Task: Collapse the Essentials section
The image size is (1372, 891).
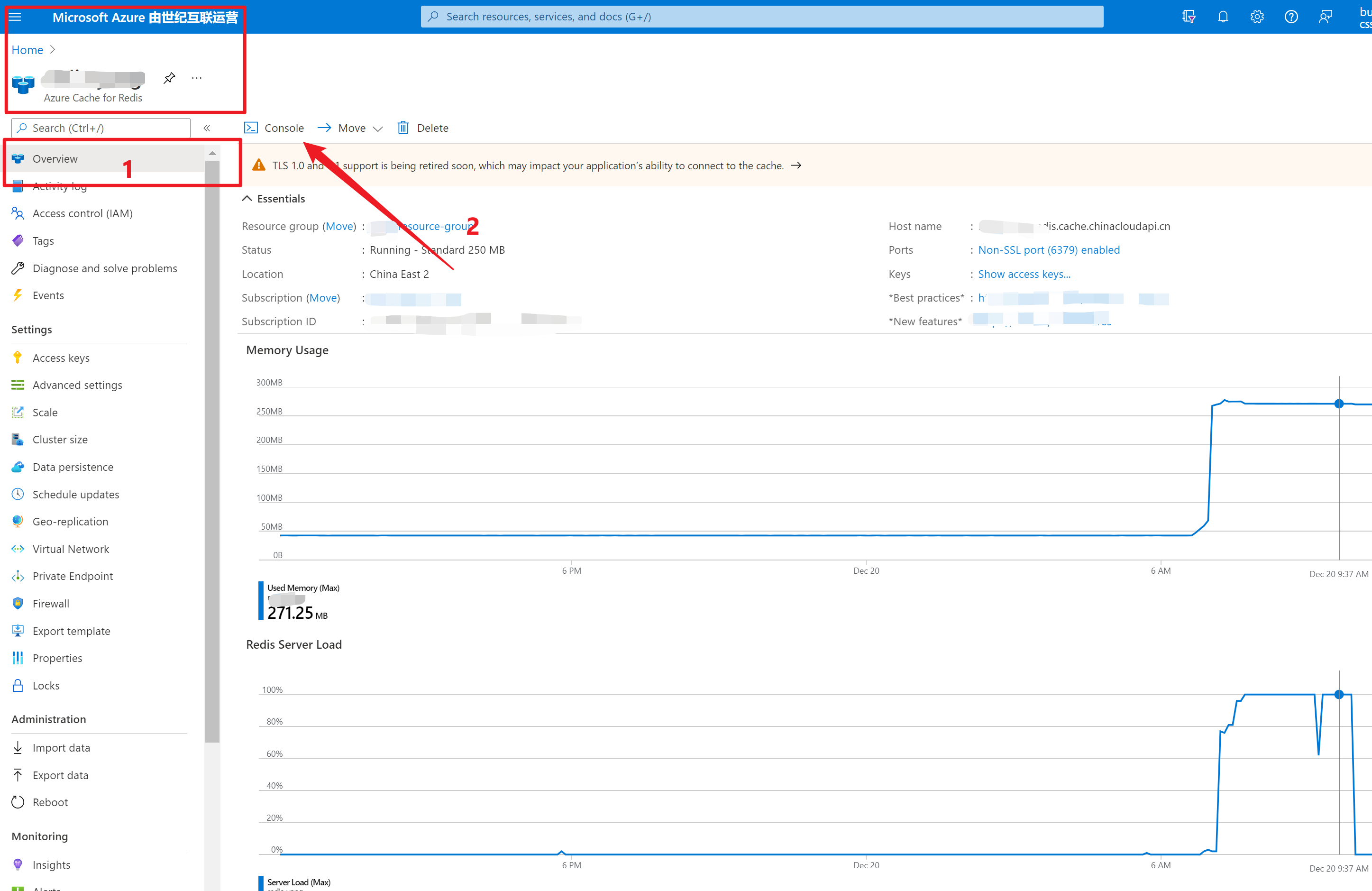Action: tap(247, 198)
